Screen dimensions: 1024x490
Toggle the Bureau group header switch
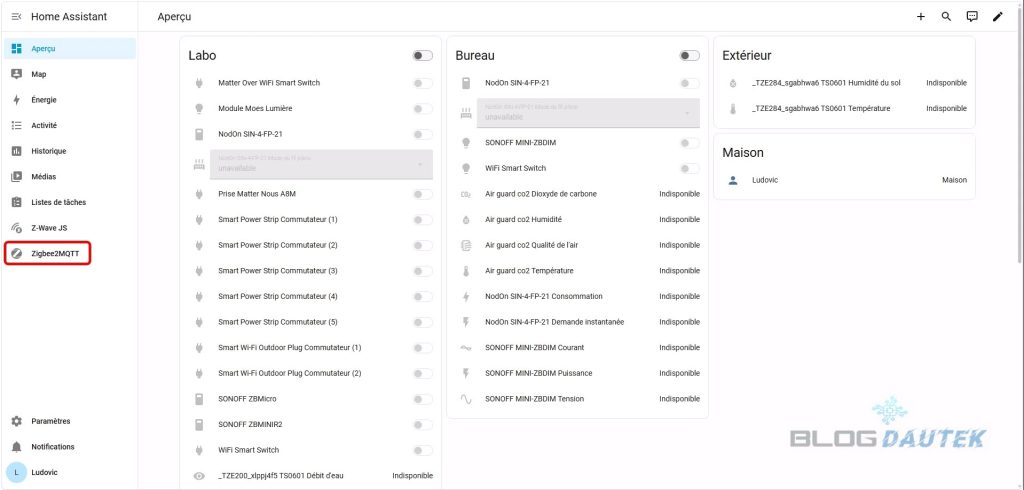click(x=689, y=56)
